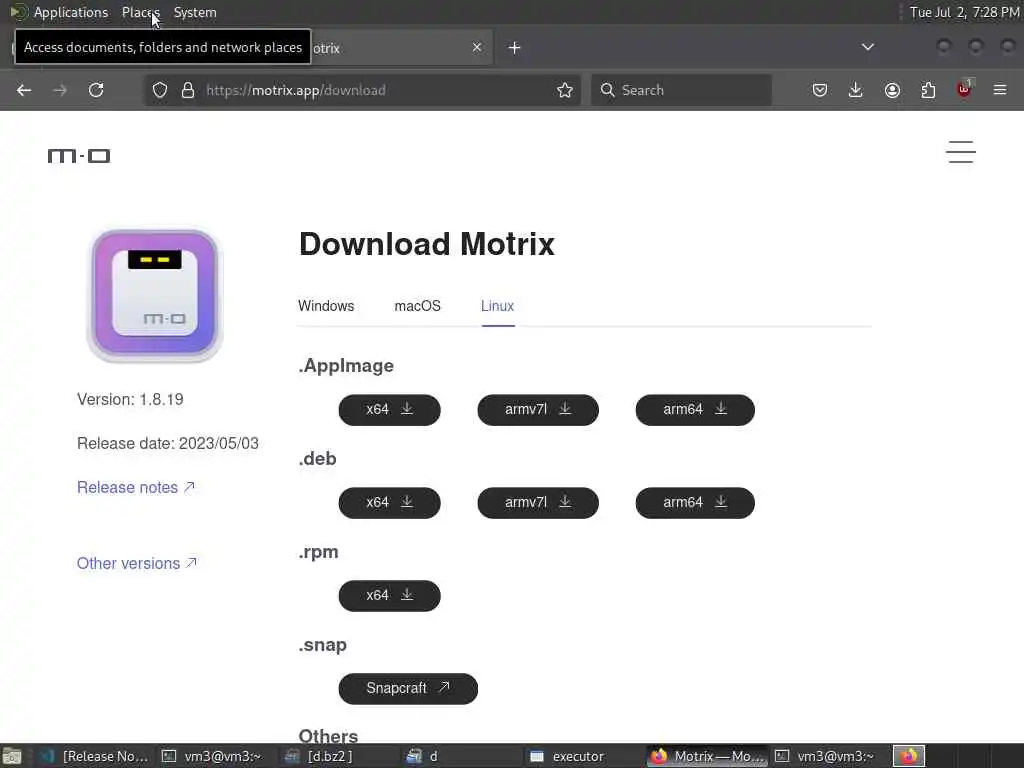Open the System menu
The image size is (1024, 768).
pos(195,12)
